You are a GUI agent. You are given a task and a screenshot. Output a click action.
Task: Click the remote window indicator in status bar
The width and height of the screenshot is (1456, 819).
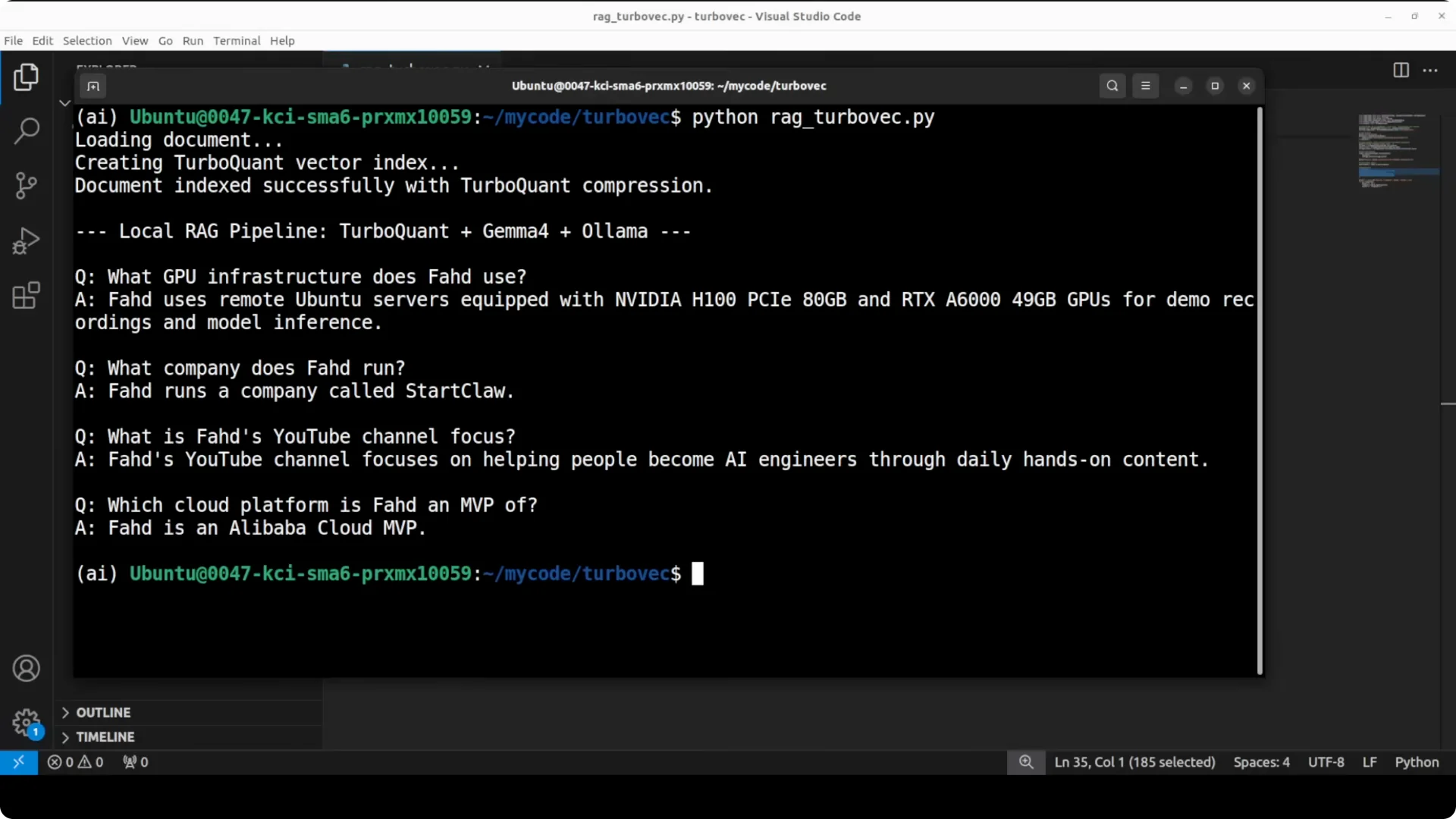[19, 762]
